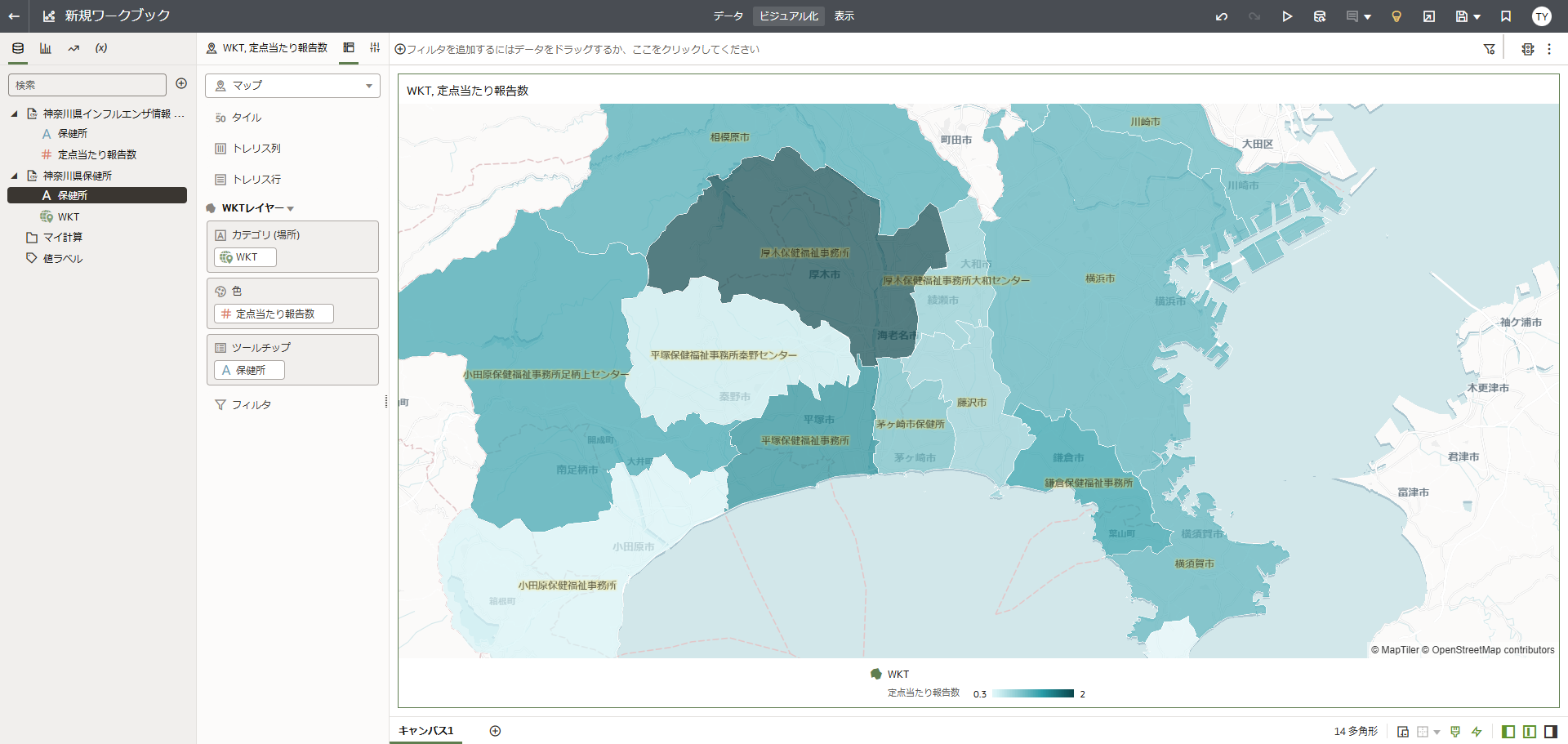Viewport: 1568px width, 744px height.
Task: Toggle auto-apply data lightning icon
Action: coord(1477,732)
